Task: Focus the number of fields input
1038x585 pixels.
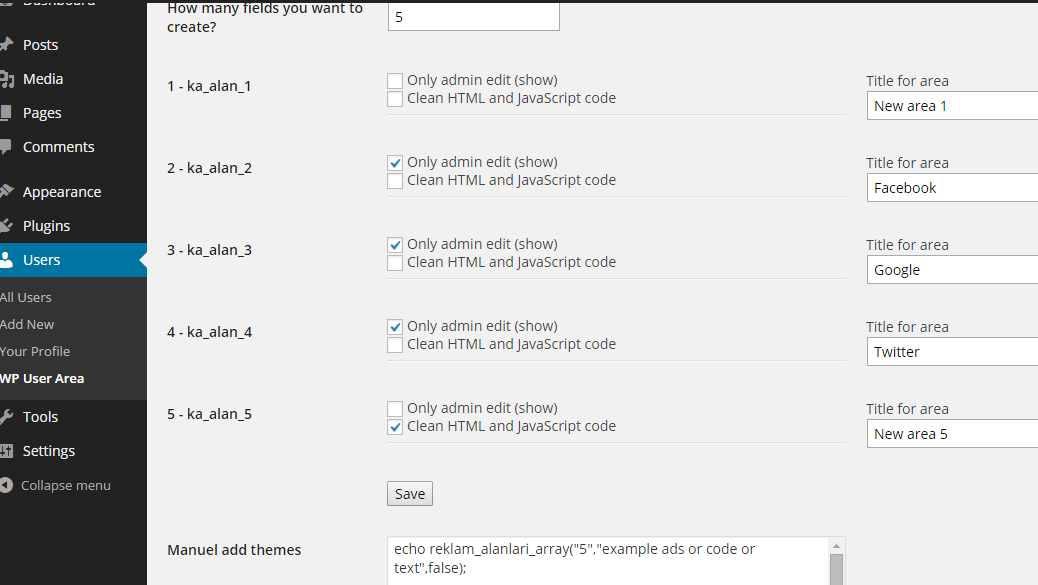Action: pos(474,17)
